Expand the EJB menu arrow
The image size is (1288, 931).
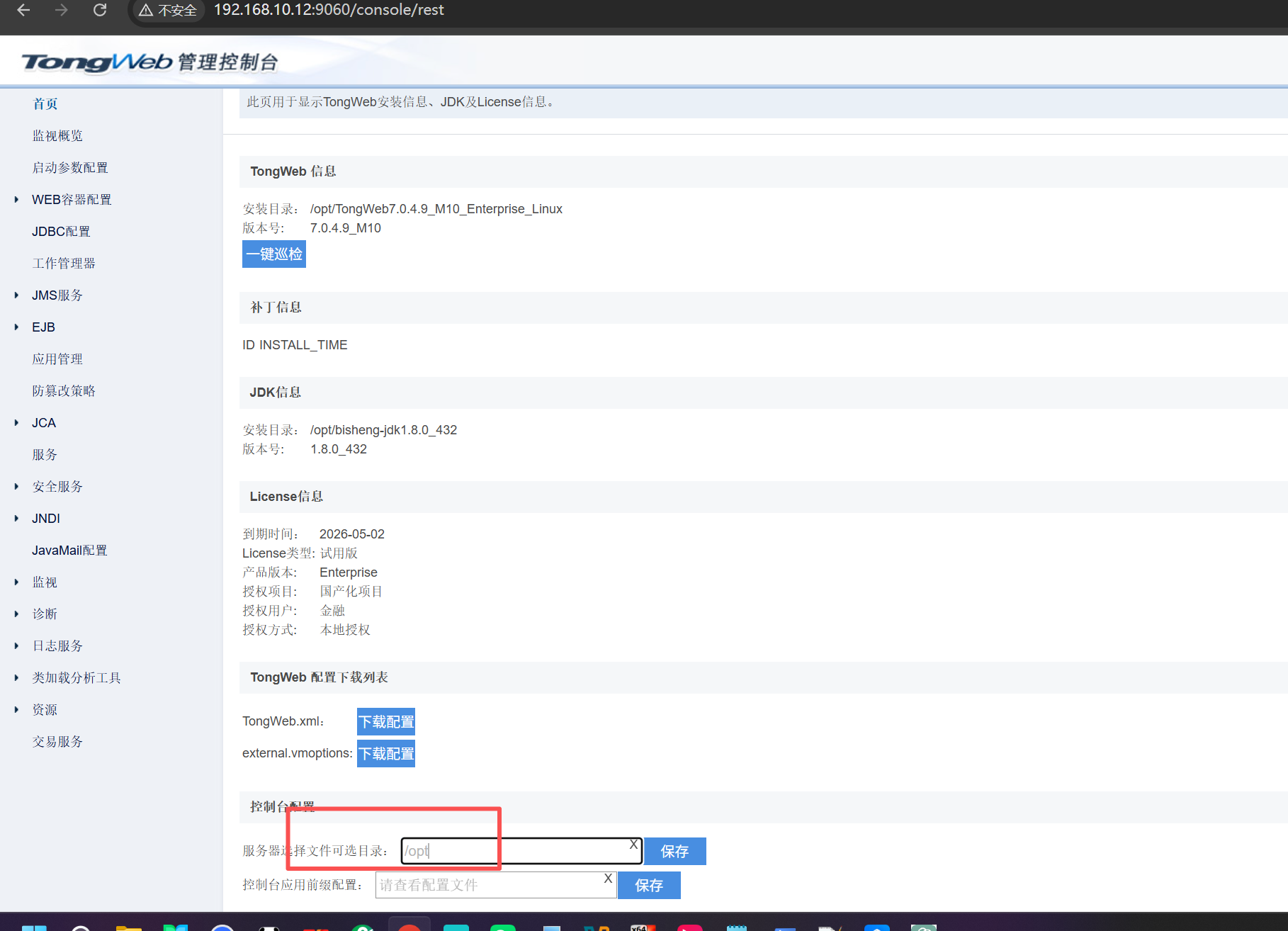tap(16, 327)
